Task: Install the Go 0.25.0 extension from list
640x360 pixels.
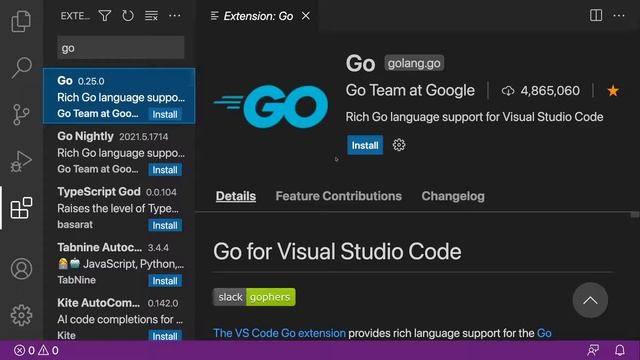Action: 165,114
